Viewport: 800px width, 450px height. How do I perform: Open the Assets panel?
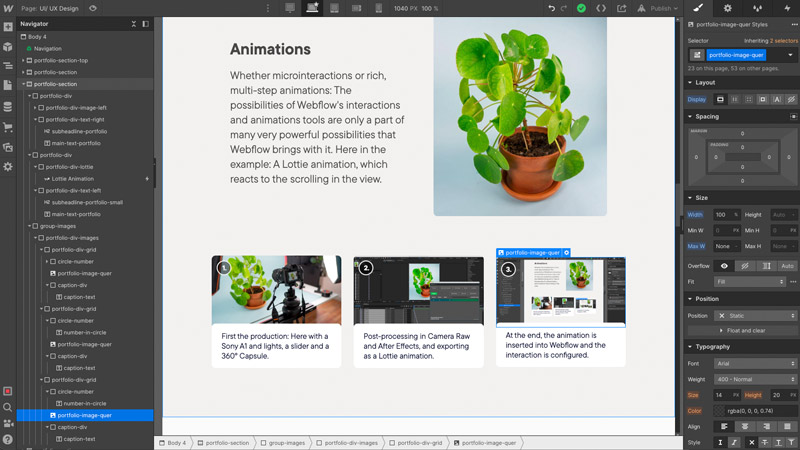[7, 147]
